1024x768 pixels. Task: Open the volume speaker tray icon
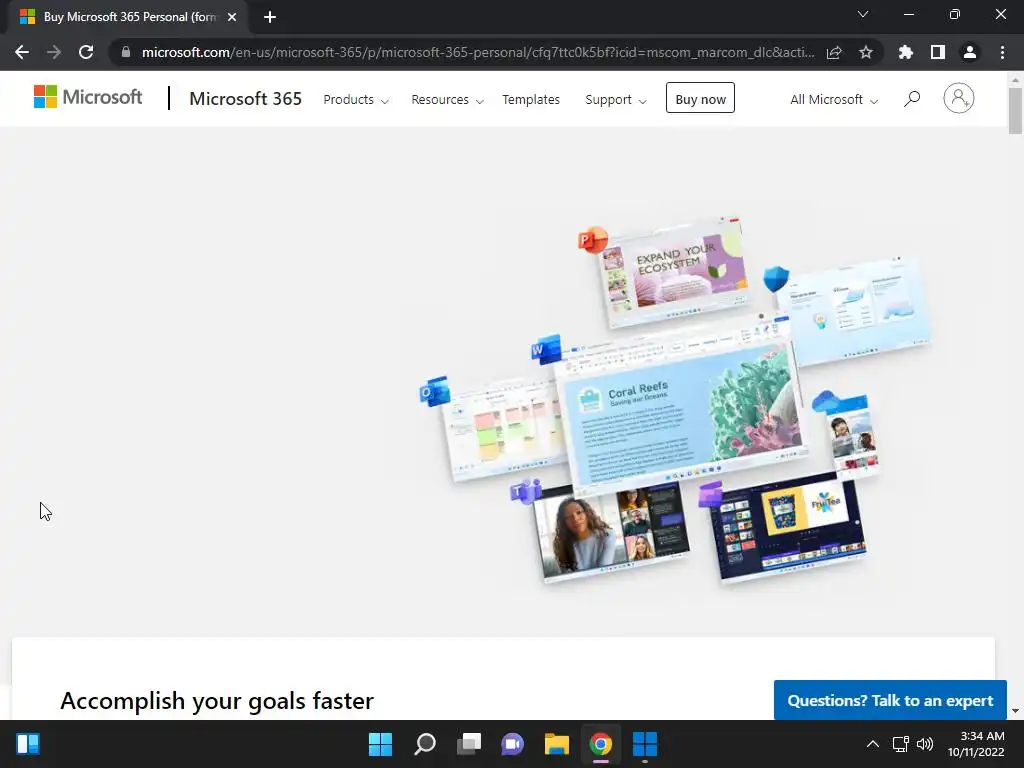925,744
